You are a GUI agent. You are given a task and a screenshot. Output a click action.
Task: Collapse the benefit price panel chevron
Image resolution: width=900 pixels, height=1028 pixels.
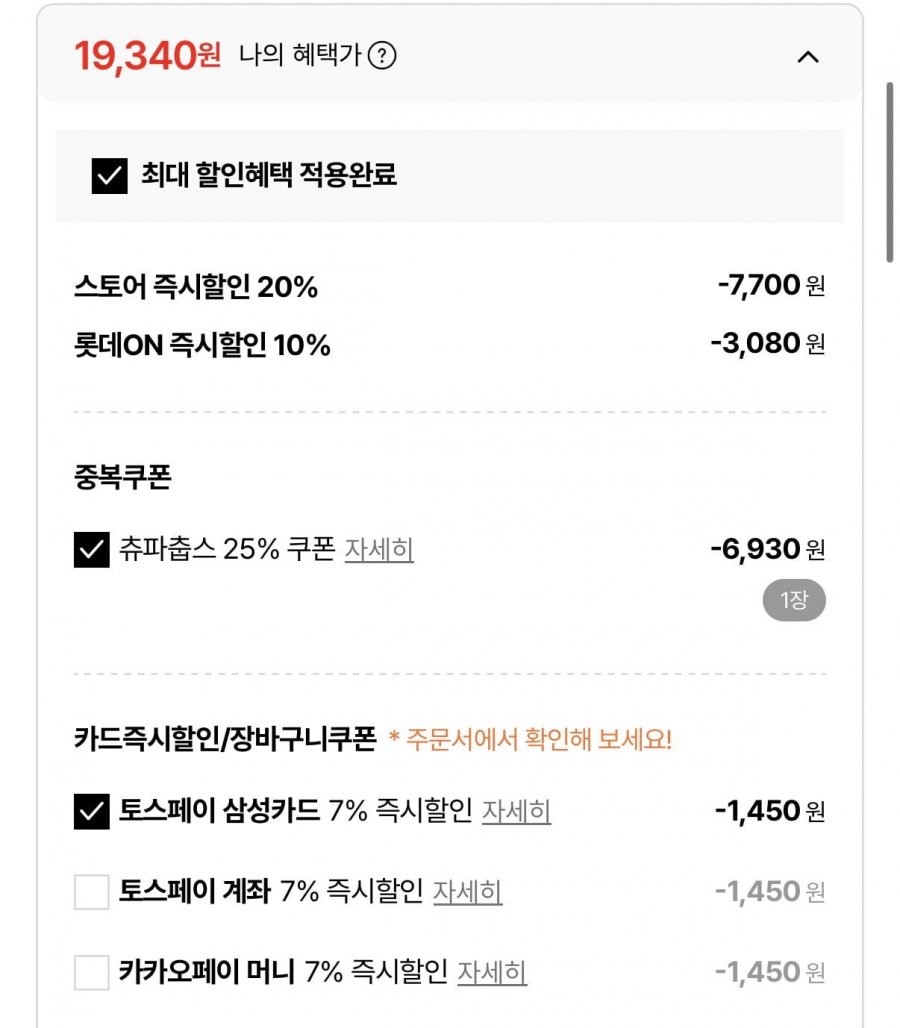tap(808, 57)
